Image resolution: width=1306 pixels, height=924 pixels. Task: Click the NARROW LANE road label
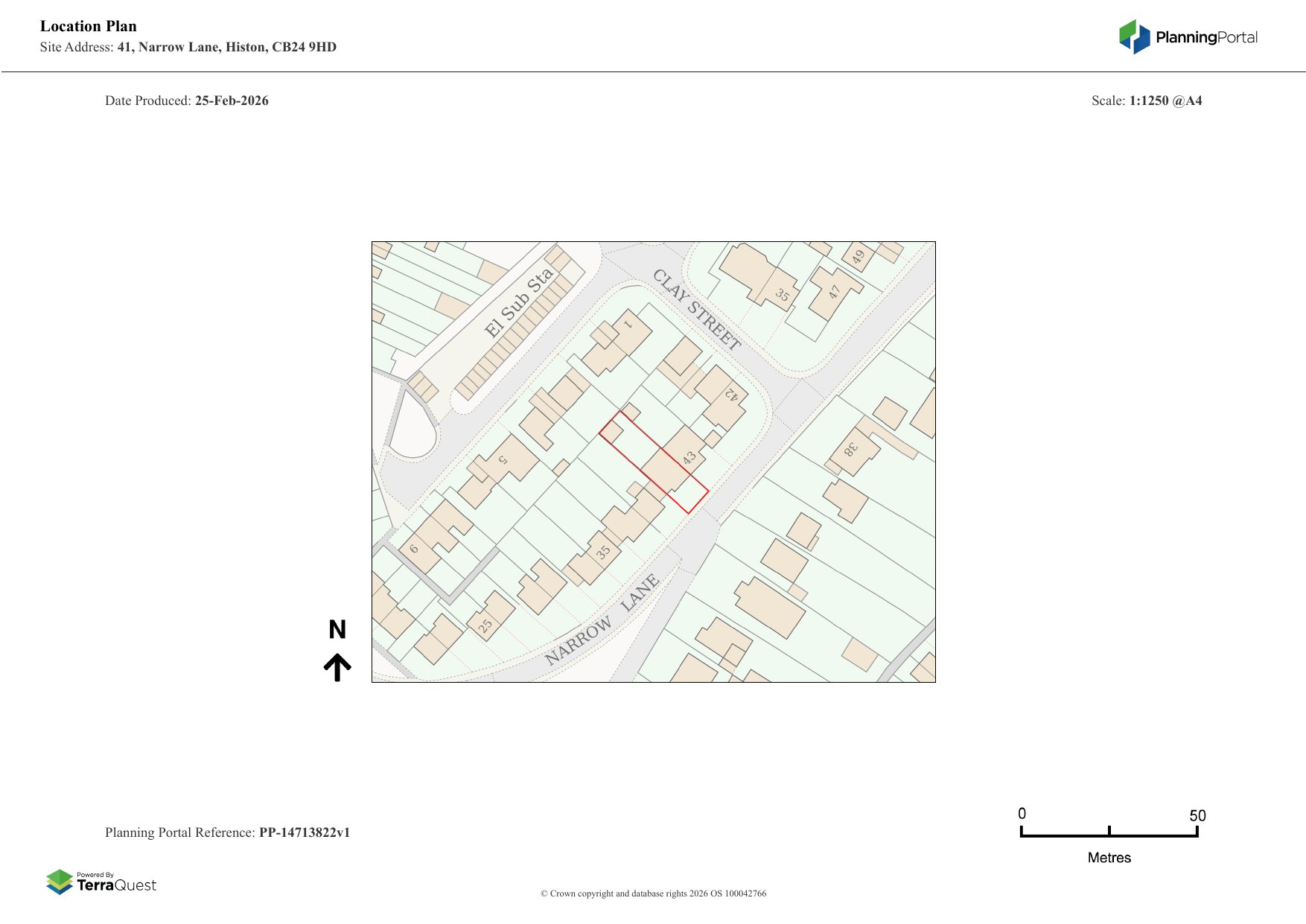click(602, 620)
